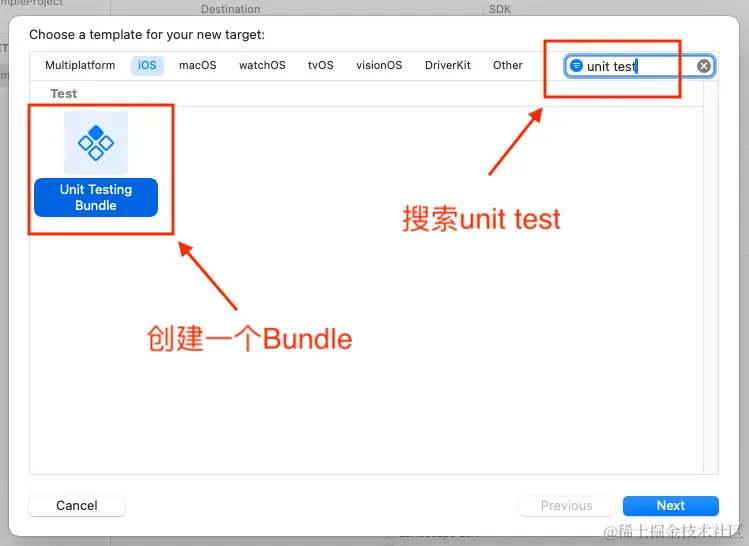Click the Destination column header in background window
The height and width of the screenshot is (546, 749).
point(231,9)
